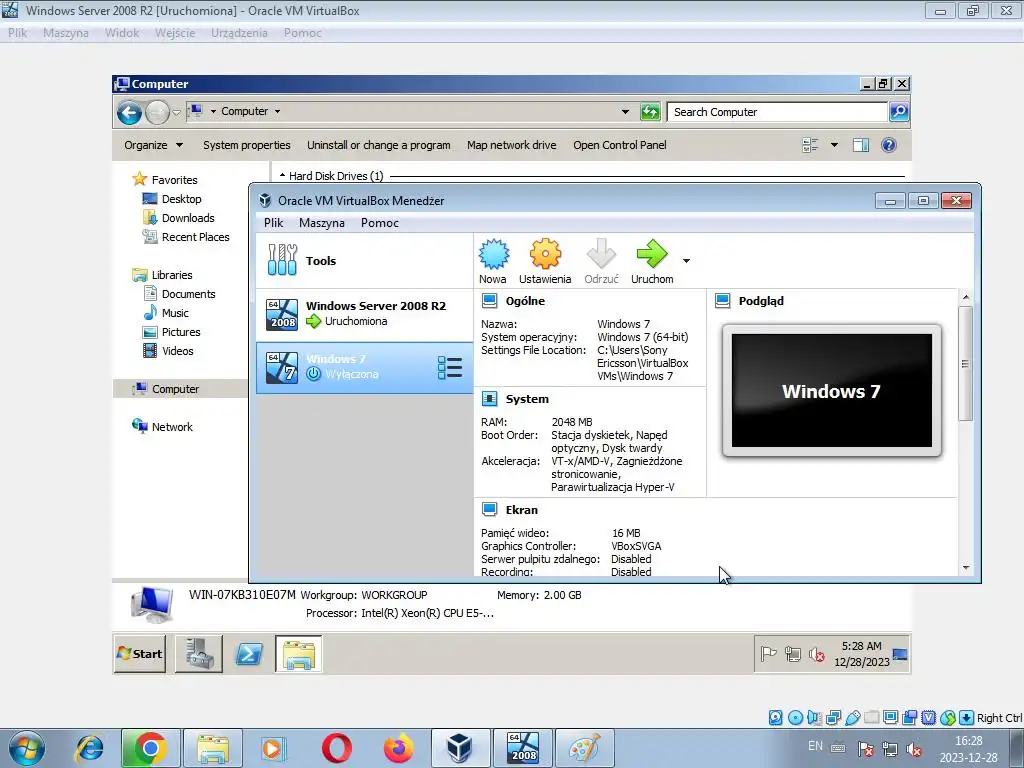Open the Organize dropdown
Viewport: 1024px width, 768px height.
tap(153, 145)
